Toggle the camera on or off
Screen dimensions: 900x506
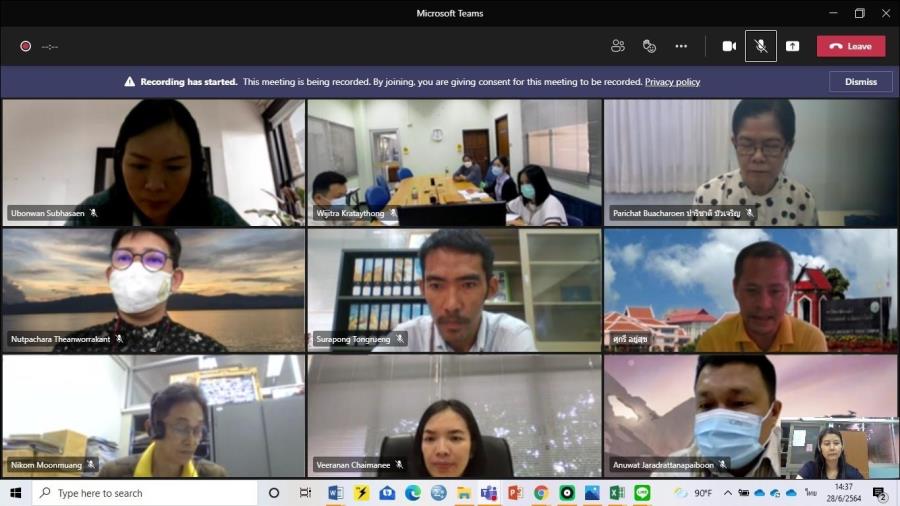coord(729,46)
